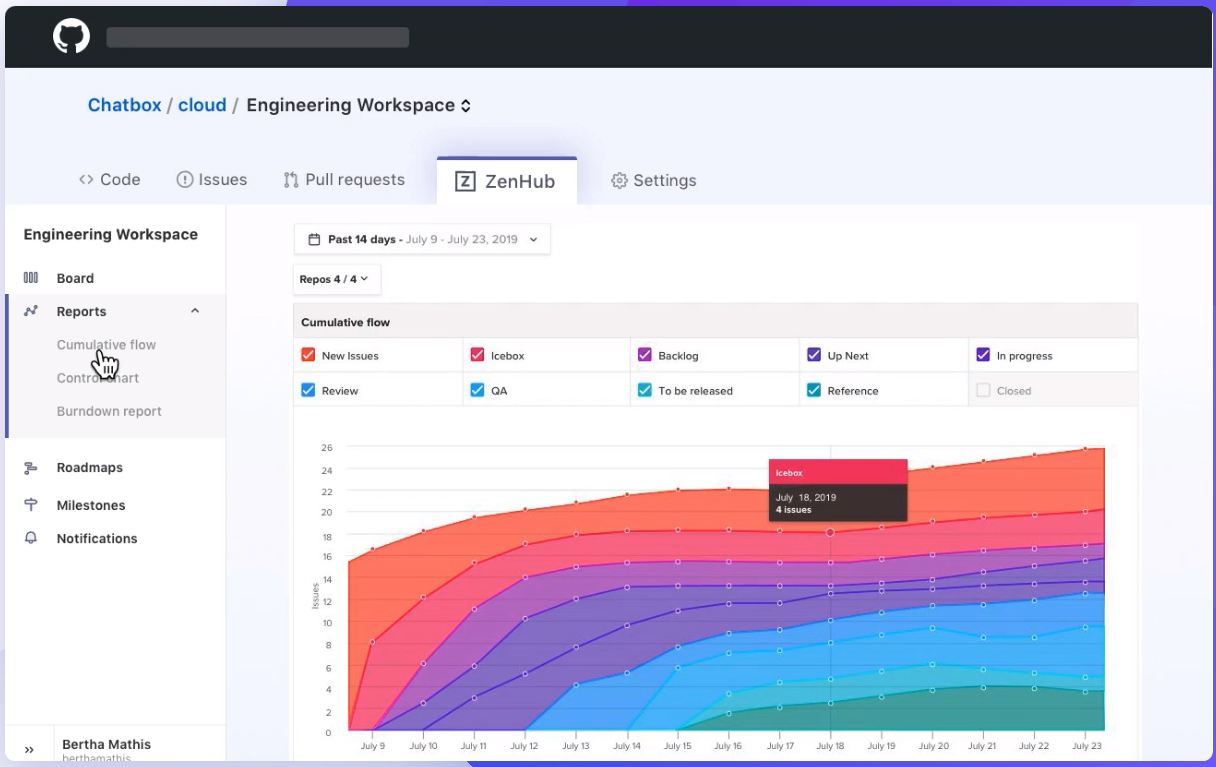Image resolution: width=1216 pixels, height=767 pixels.
Task: Click the Reports graph icon
Action: coord(31,311)
